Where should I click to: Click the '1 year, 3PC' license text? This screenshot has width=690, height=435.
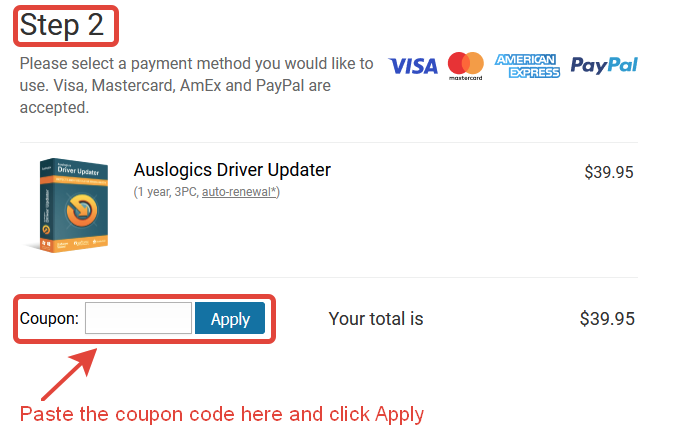coord(168,192)
